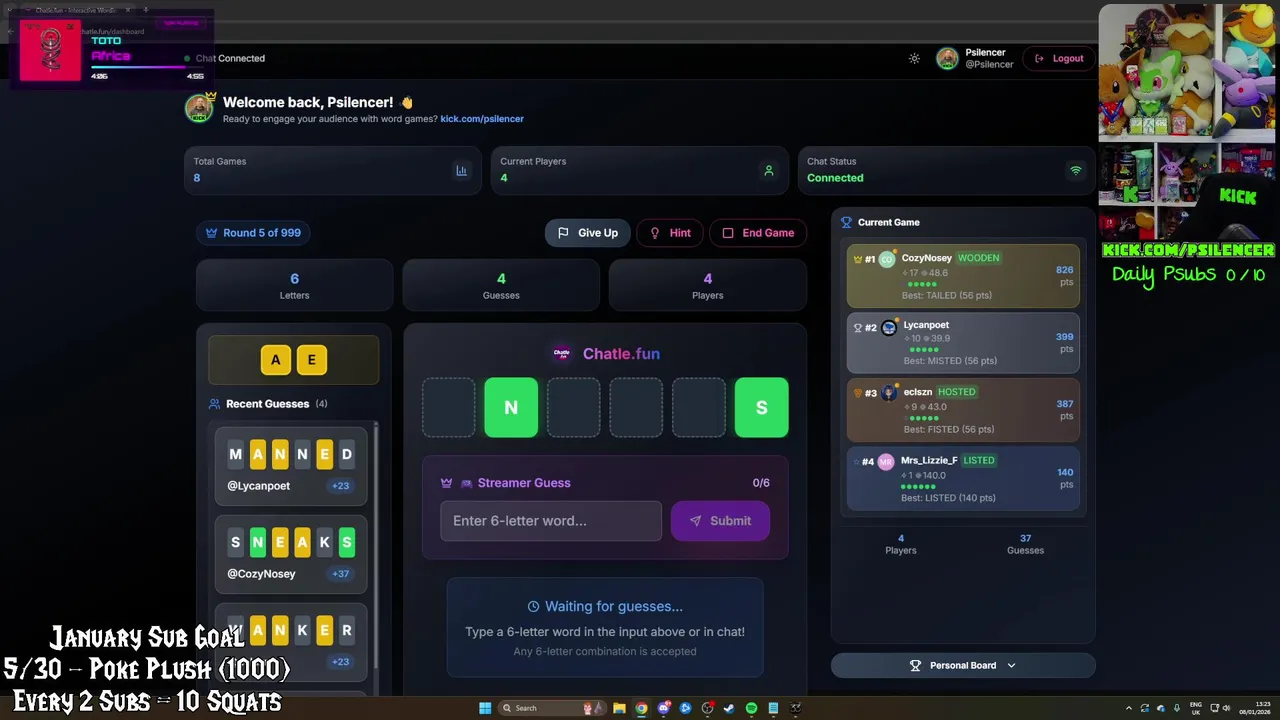This screenshot has width=1280, height=720.
Task: Click the taskbar clock showing 13:23
Action: (x=1254, y=708)
